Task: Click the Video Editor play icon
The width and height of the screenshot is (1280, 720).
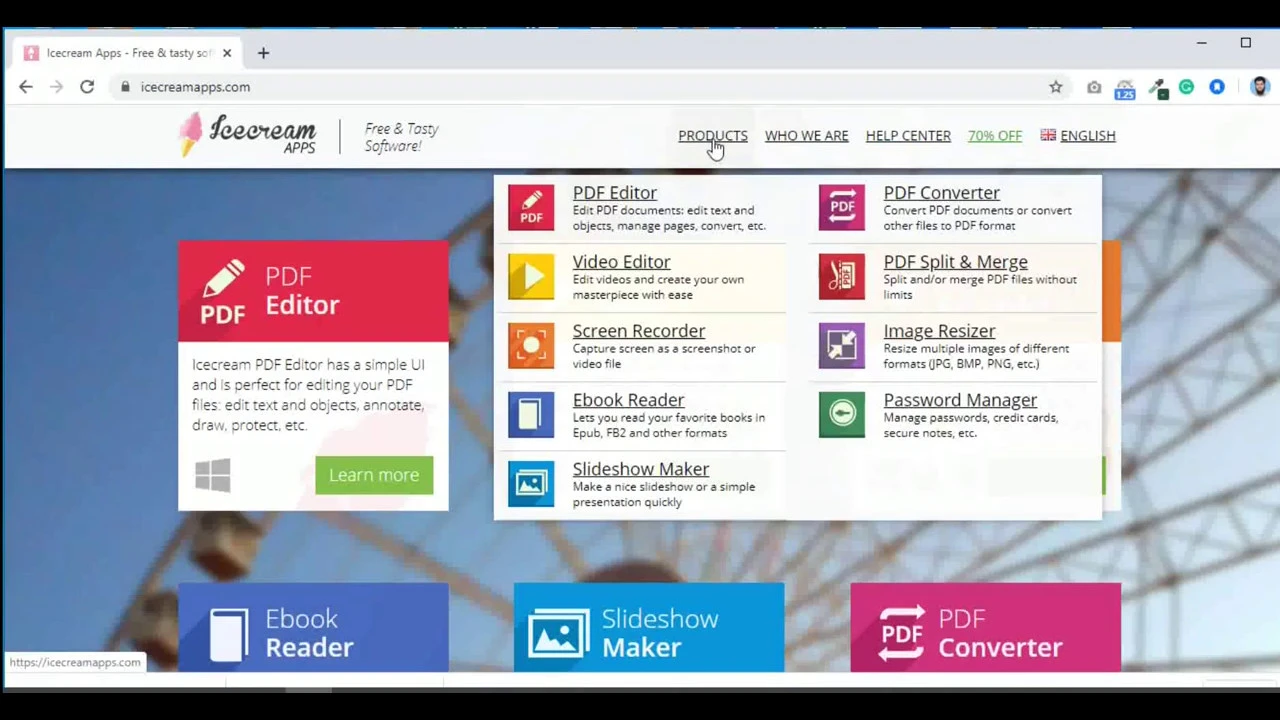Action: tap(531, 276)
